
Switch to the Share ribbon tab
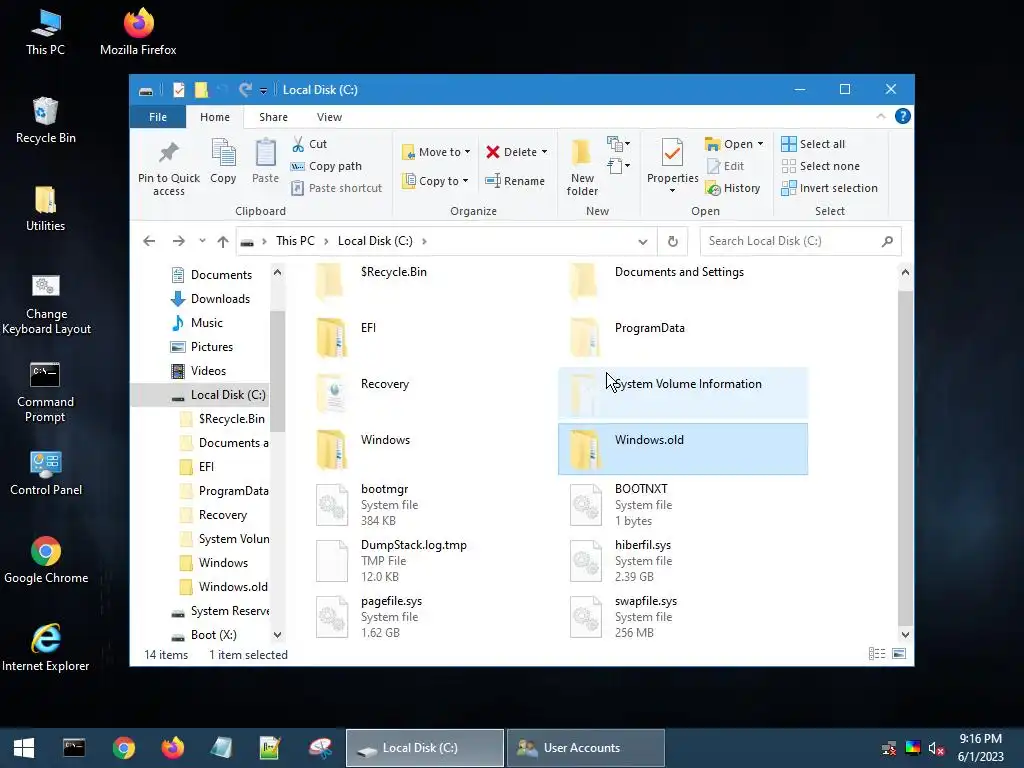click(x=273, y=117)
